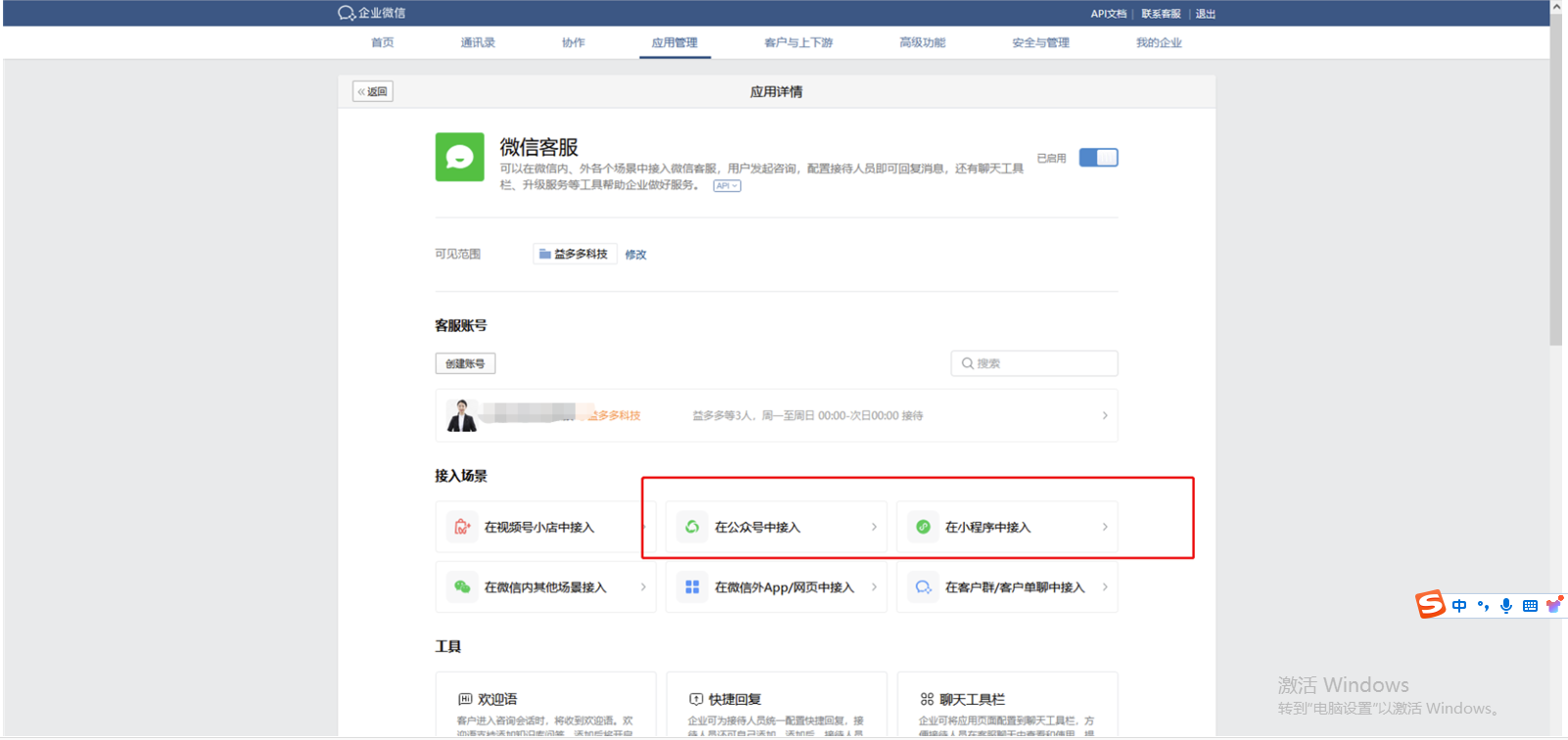The height and width of the screenshot is (740, 1568).
Task: Toggle the 已启用 app enable switch
Action: coord(1098,158)
